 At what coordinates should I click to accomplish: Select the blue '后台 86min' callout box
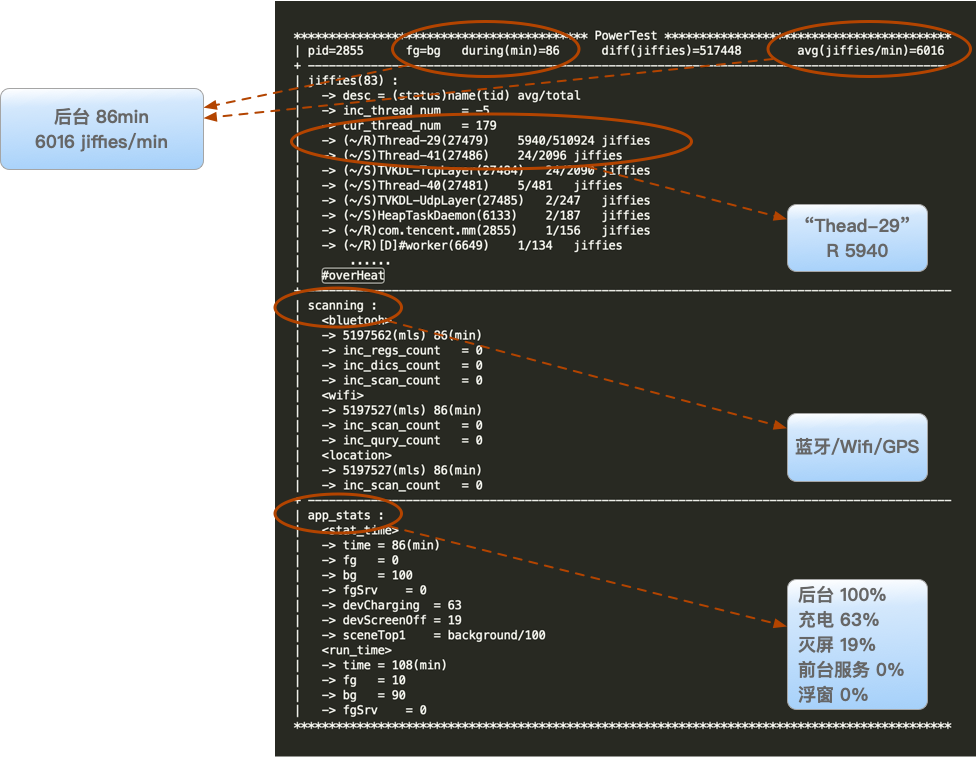click(x=102, y=129)
